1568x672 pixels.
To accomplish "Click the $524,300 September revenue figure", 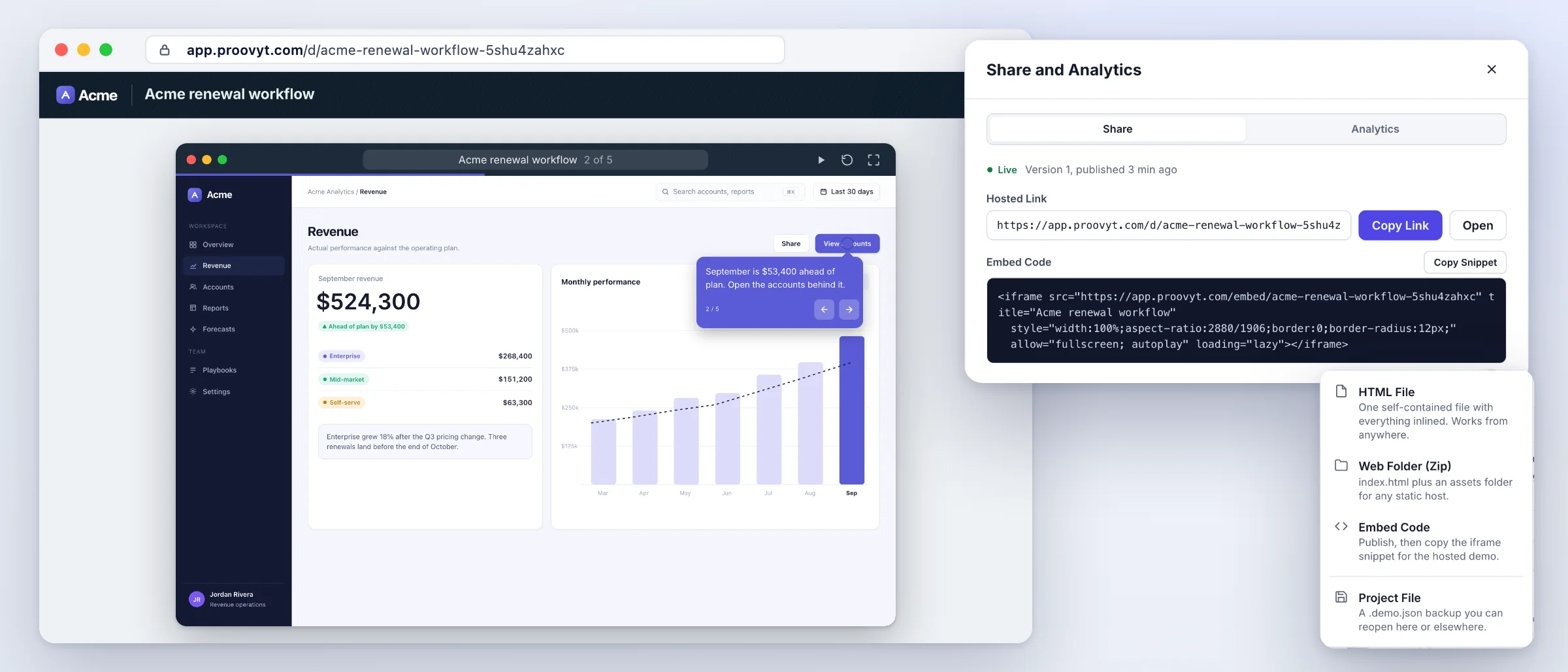I will point(368,302).
